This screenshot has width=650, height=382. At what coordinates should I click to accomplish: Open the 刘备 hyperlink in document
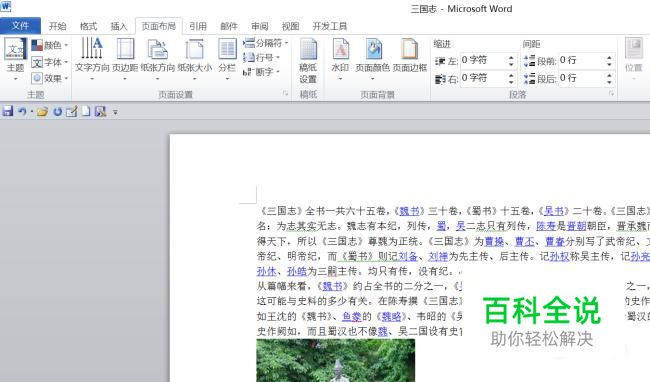408,256
